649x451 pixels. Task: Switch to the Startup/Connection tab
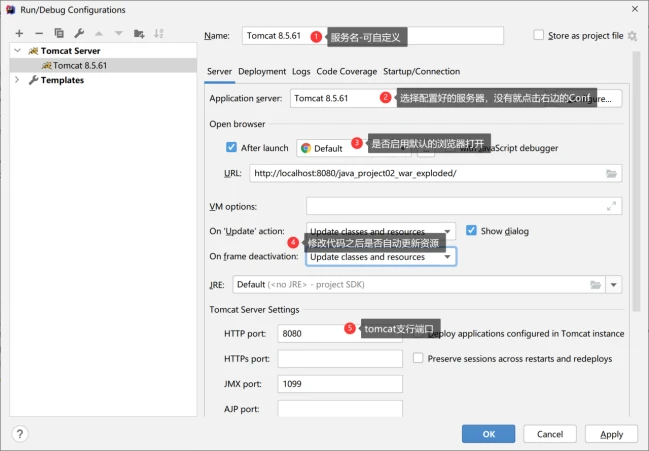click(421, 72)
